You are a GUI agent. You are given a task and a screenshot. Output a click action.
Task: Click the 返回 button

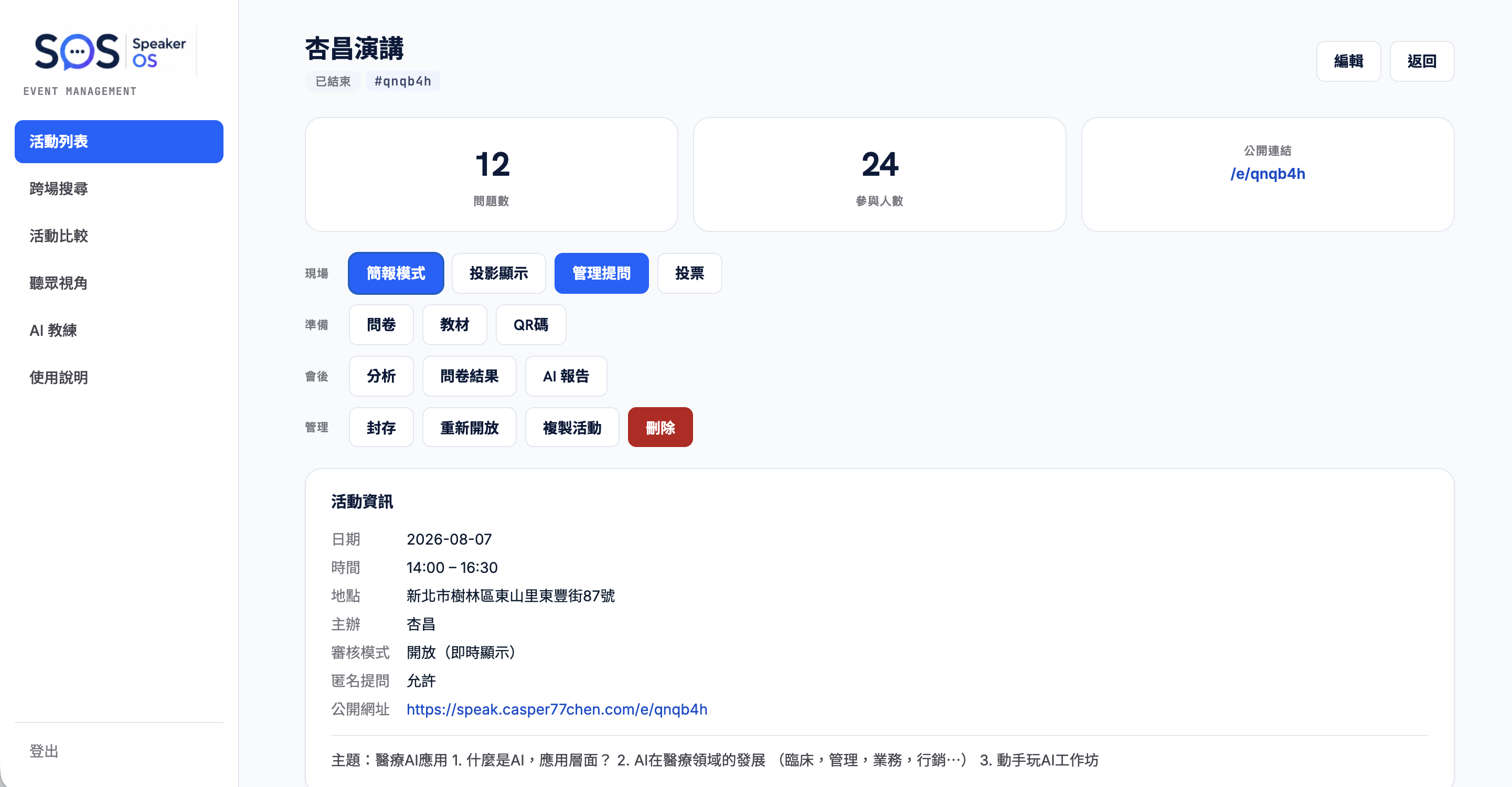(1422, 61)
